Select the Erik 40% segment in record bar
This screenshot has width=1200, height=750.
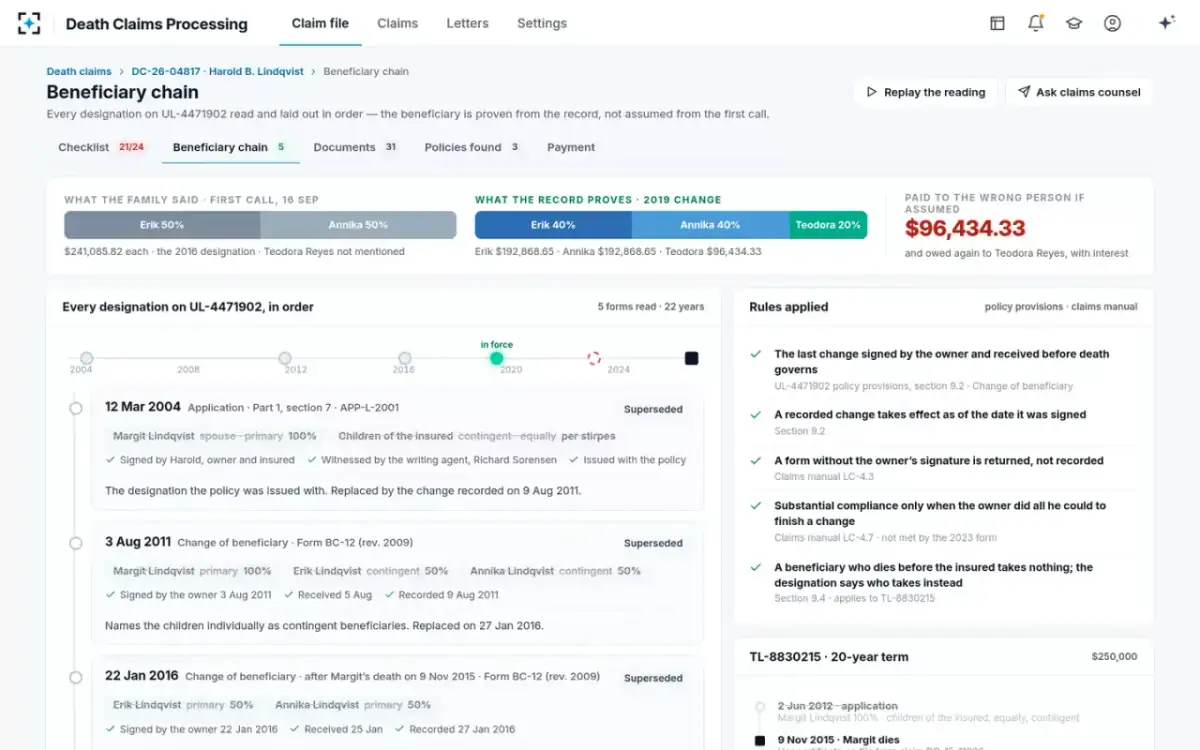[x=553, y=225]
